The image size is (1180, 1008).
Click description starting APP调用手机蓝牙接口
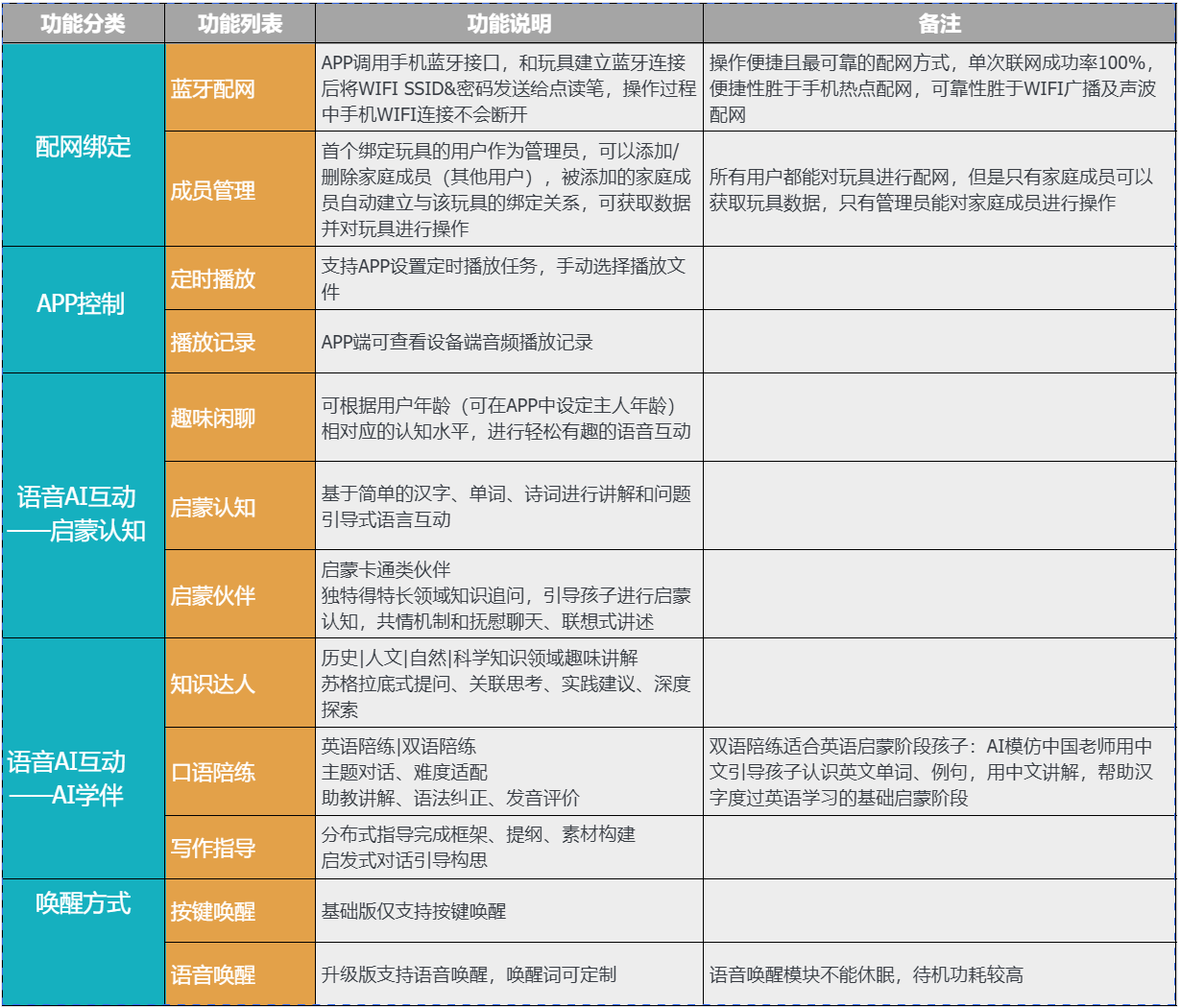click(509, 88)
